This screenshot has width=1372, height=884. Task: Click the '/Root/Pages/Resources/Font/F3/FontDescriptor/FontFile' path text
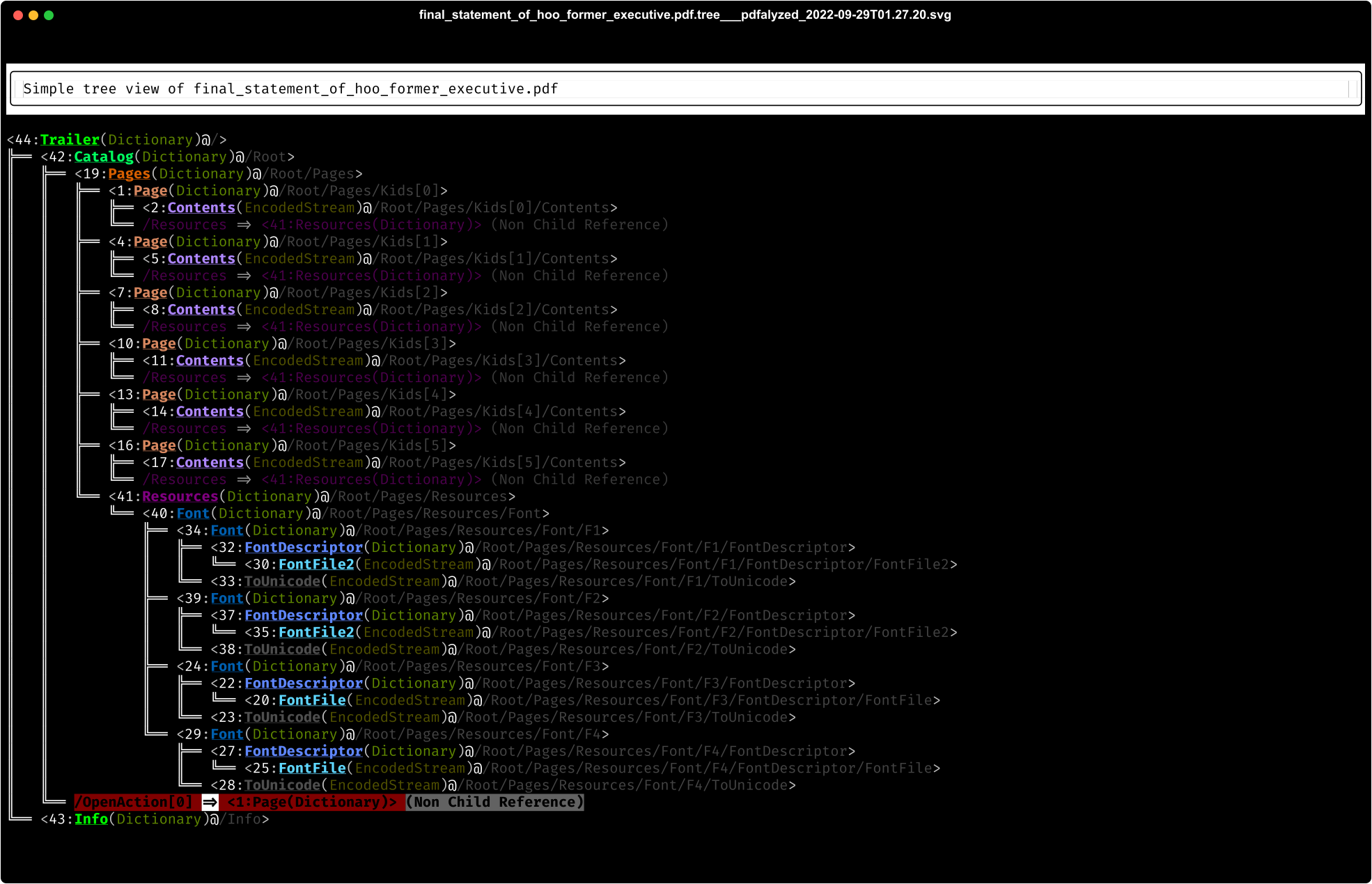pos(707,700)
